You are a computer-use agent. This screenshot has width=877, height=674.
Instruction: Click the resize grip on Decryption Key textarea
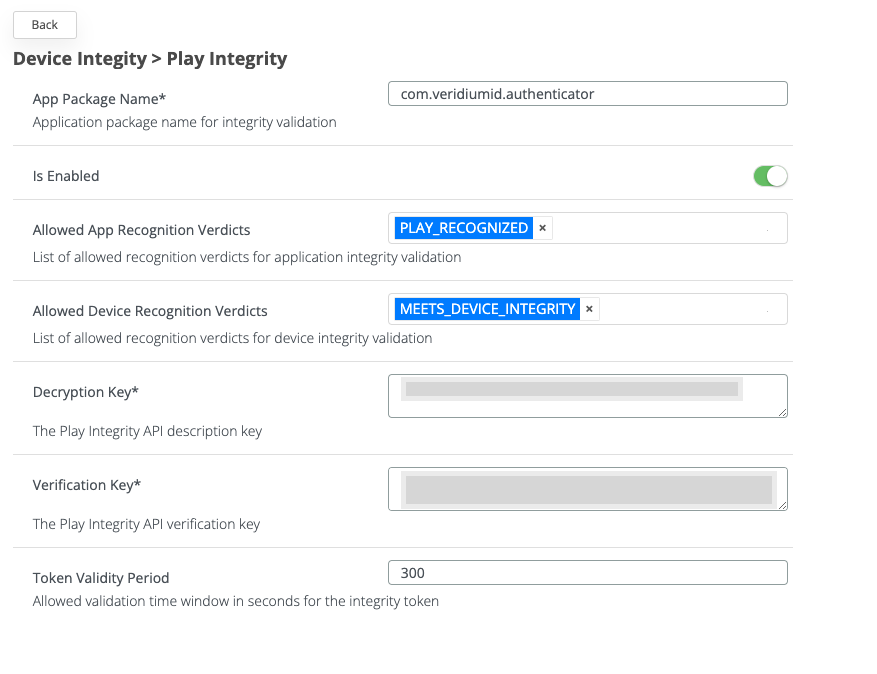780,412
